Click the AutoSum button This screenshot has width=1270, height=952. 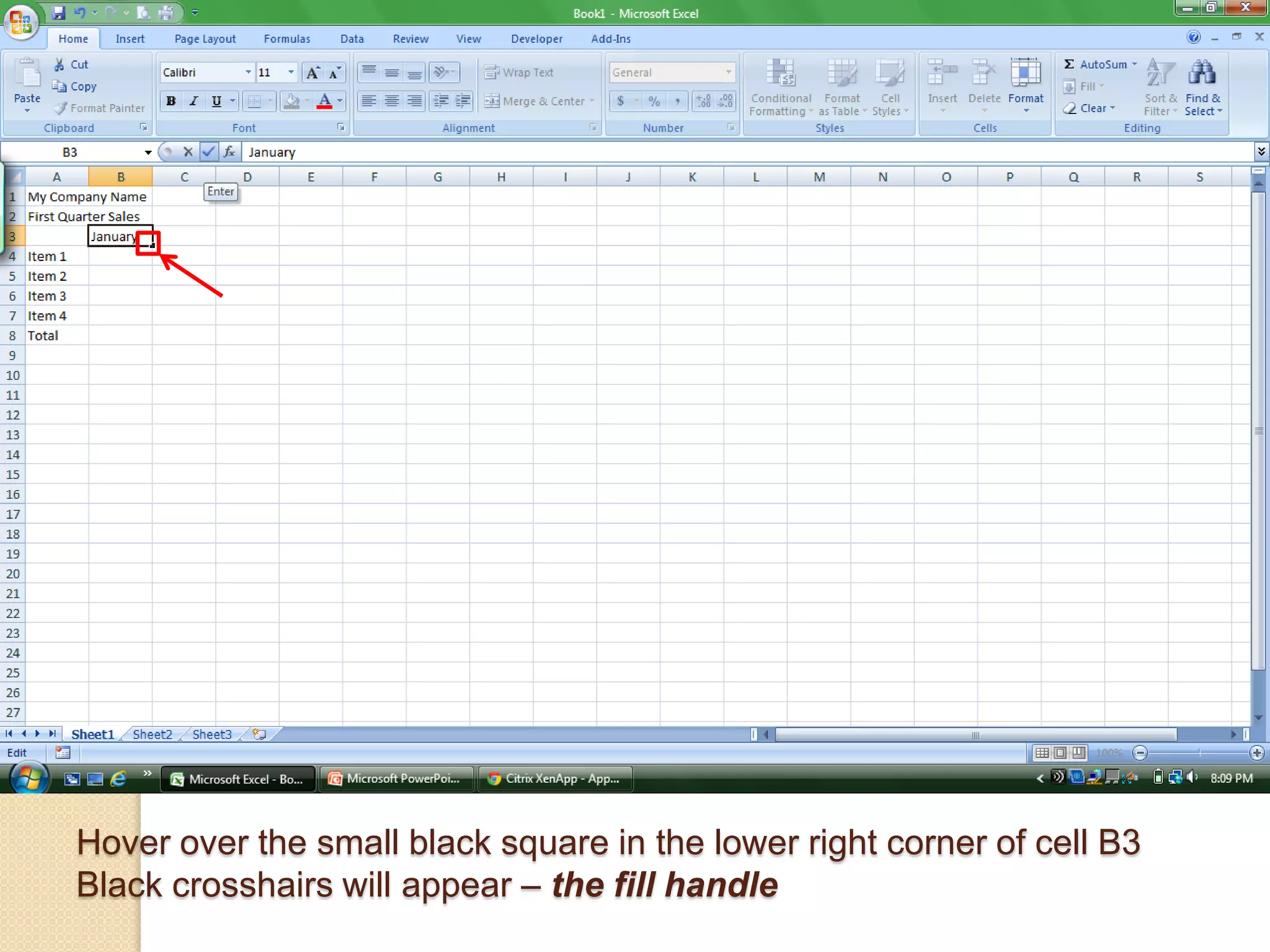[1101, 64]
